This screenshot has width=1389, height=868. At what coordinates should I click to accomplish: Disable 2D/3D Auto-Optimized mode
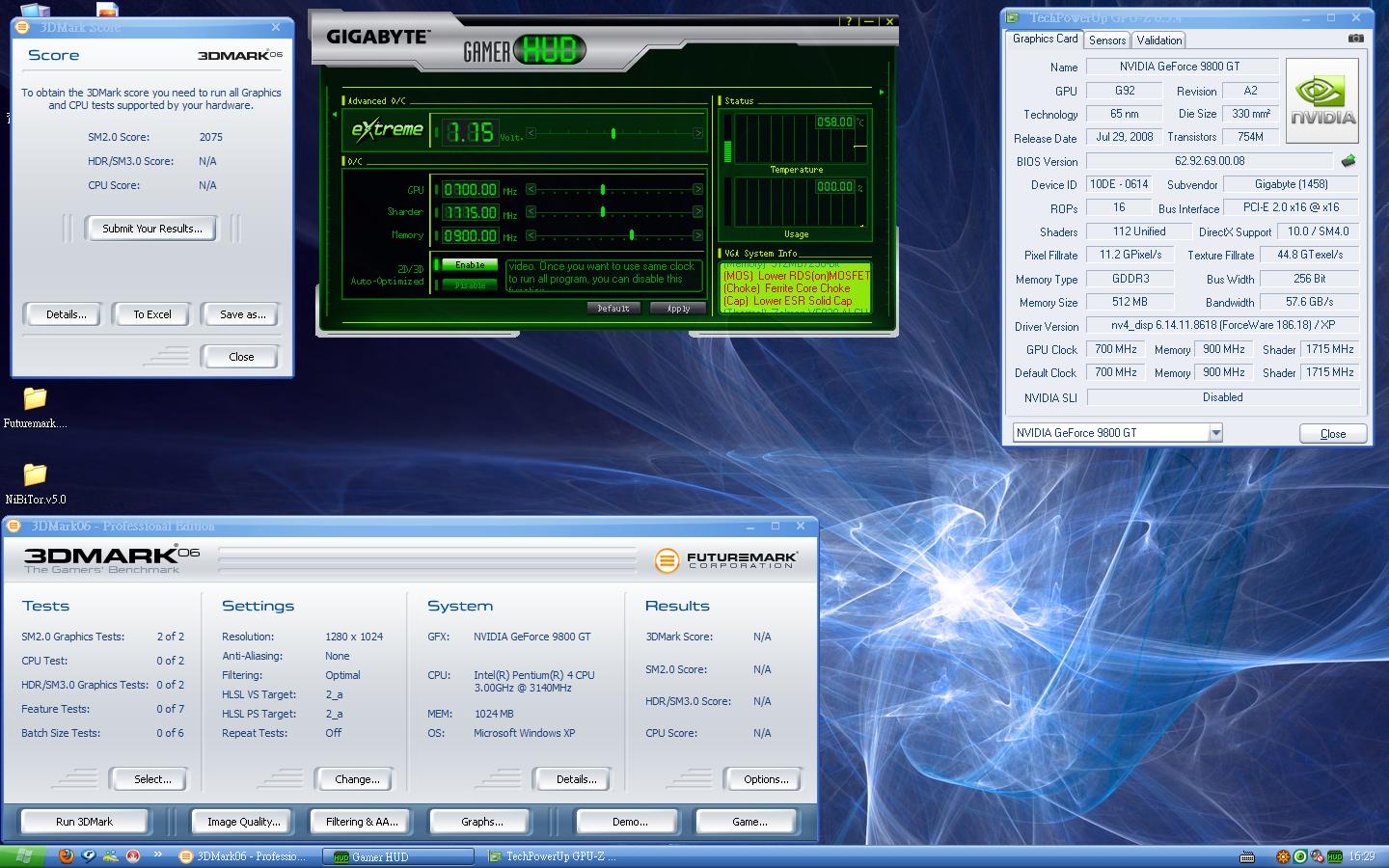click(470, 285)
